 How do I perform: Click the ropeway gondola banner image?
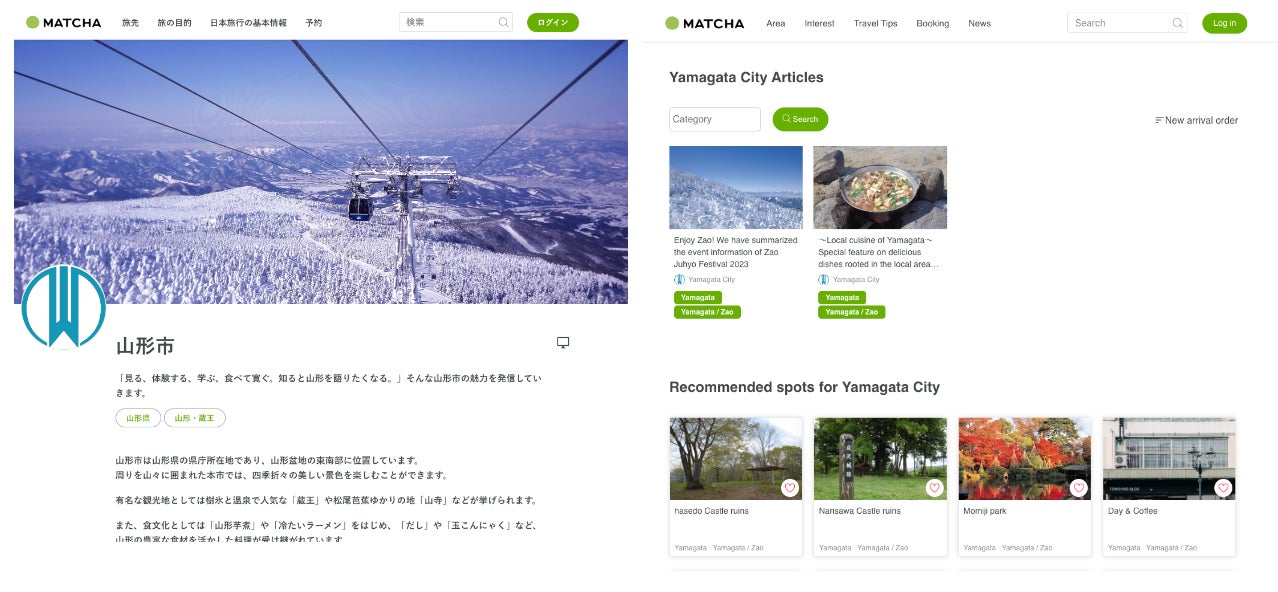pyautogui.click(x=321, y=171)
